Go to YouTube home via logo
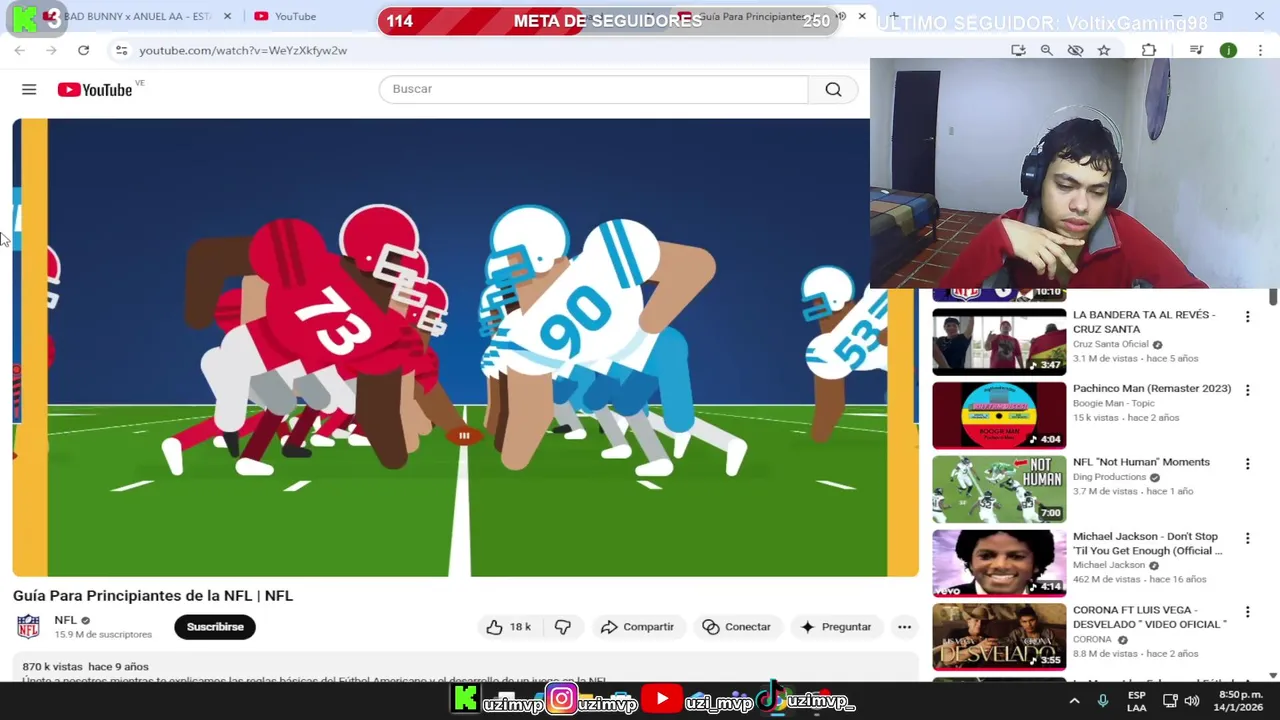Image resolution: width=1280 pixels, height=720 pixels. pyautogui.click(x=95, y=90)
